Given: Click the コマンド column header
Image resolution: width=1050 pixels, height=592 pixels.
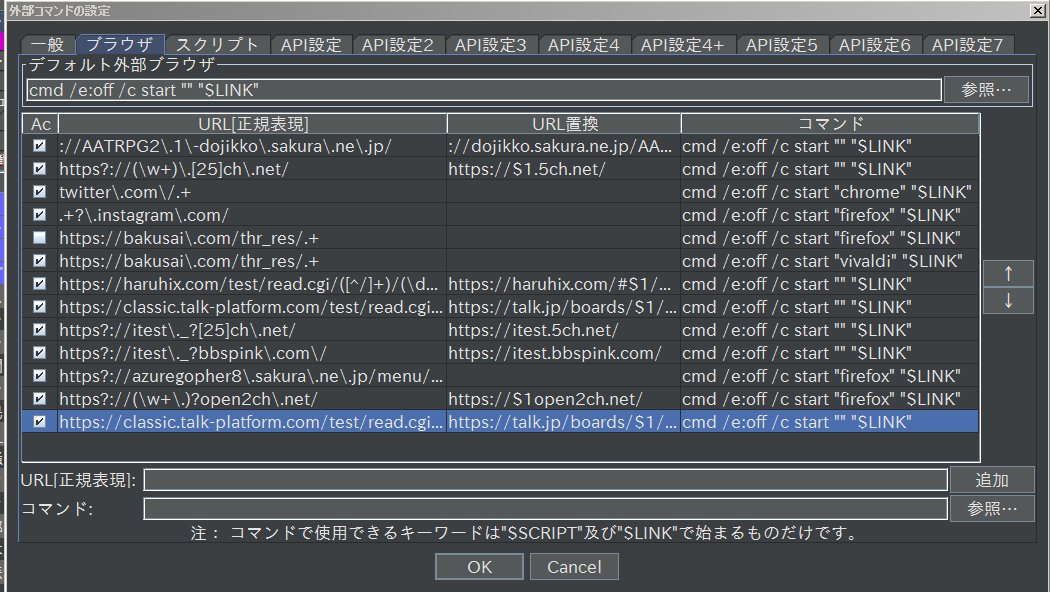Looking at the screenshot, I should [830, 124].
